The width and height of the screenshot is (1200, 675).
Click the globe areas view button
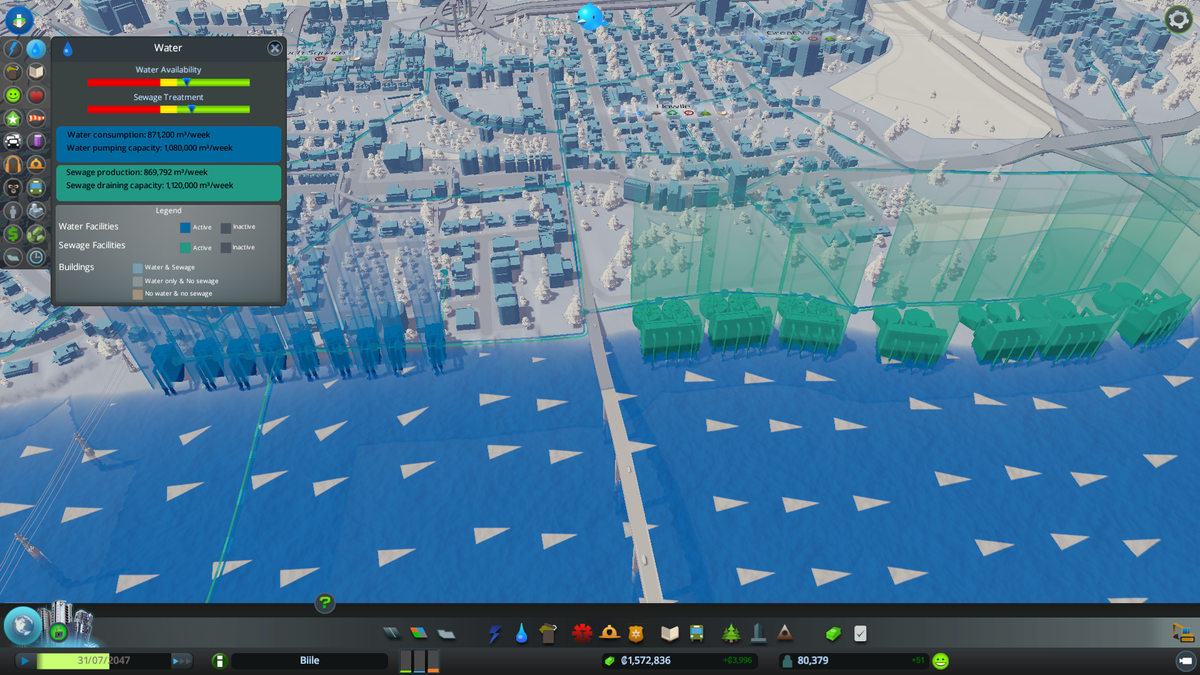point(21,625)
